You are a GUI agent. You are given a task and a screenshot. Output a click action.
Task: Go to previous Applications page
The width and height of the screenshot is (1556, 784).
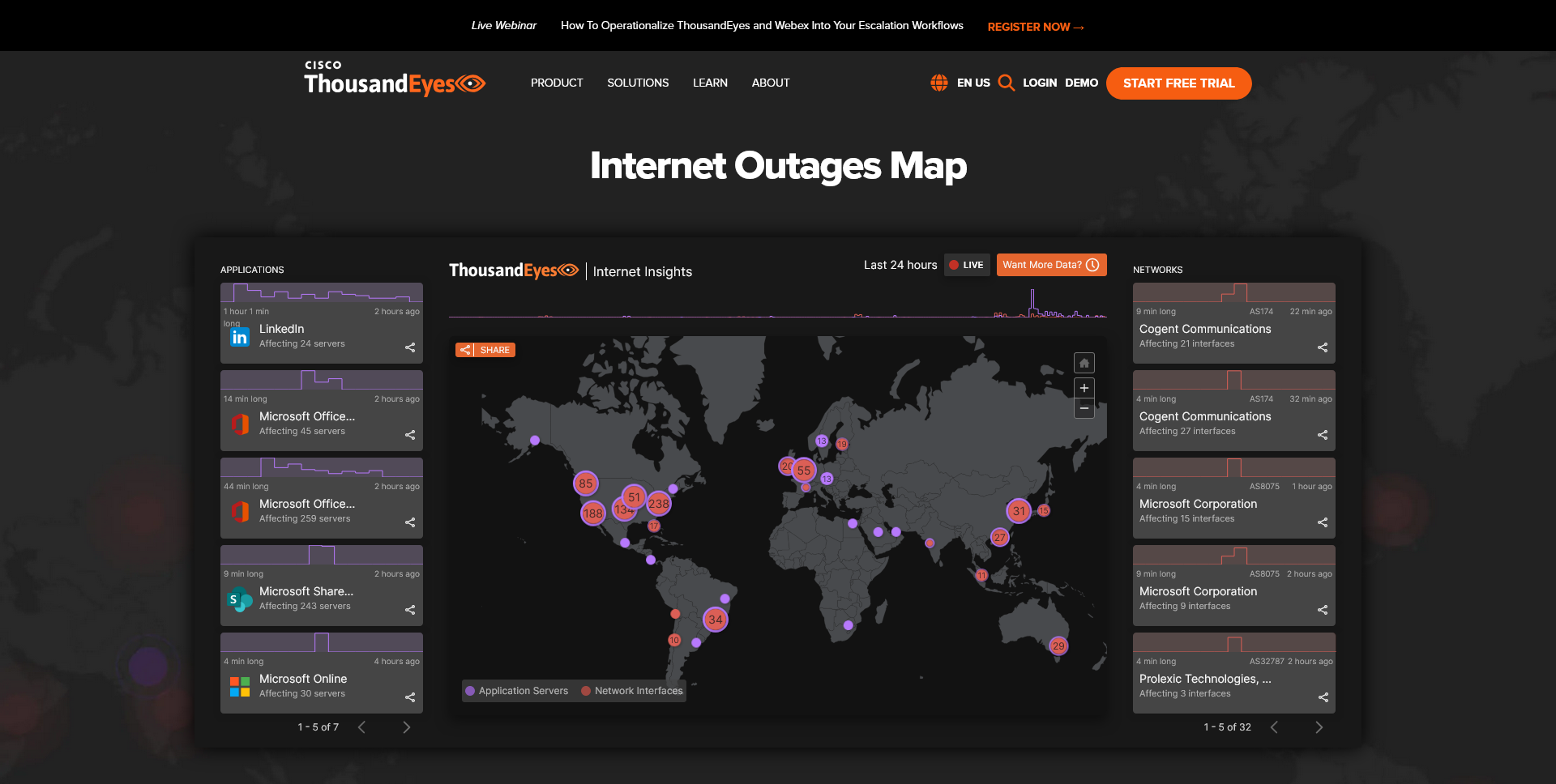coord(361,727)
